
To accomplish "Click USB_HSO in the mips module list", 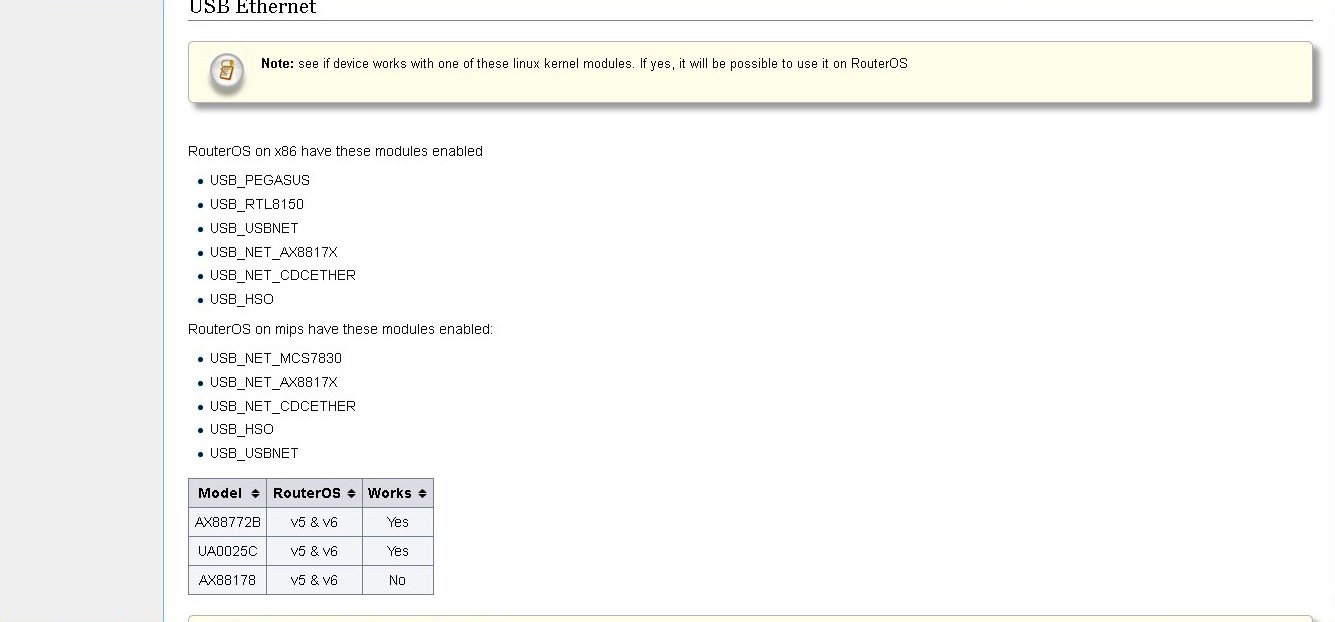I will (242, 429).
